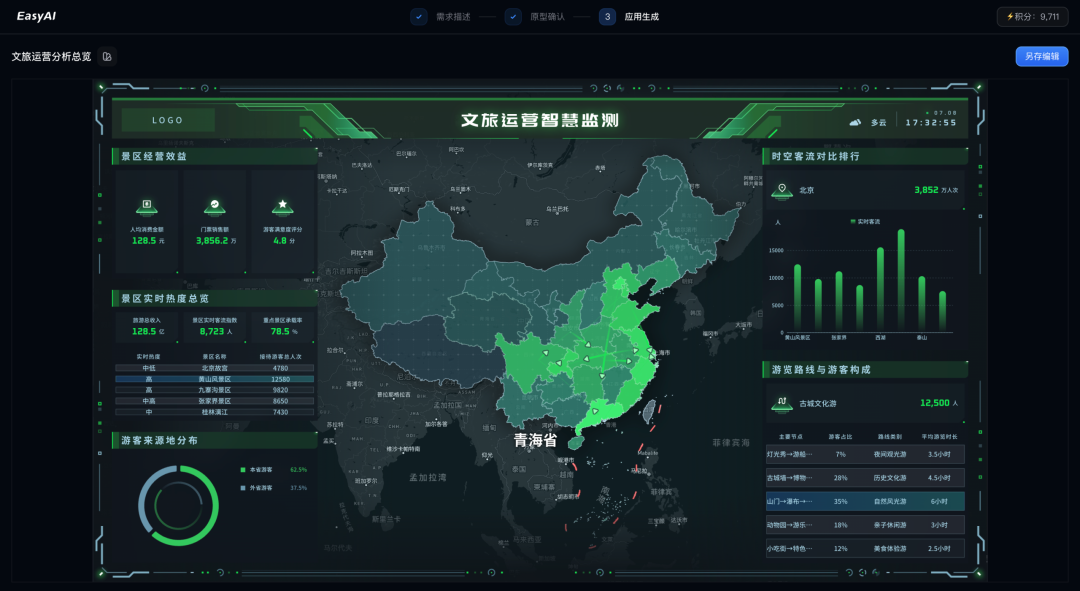Click the 人均消费金额 icon
Screen dimensions: 1080x591
pos(147,206)
